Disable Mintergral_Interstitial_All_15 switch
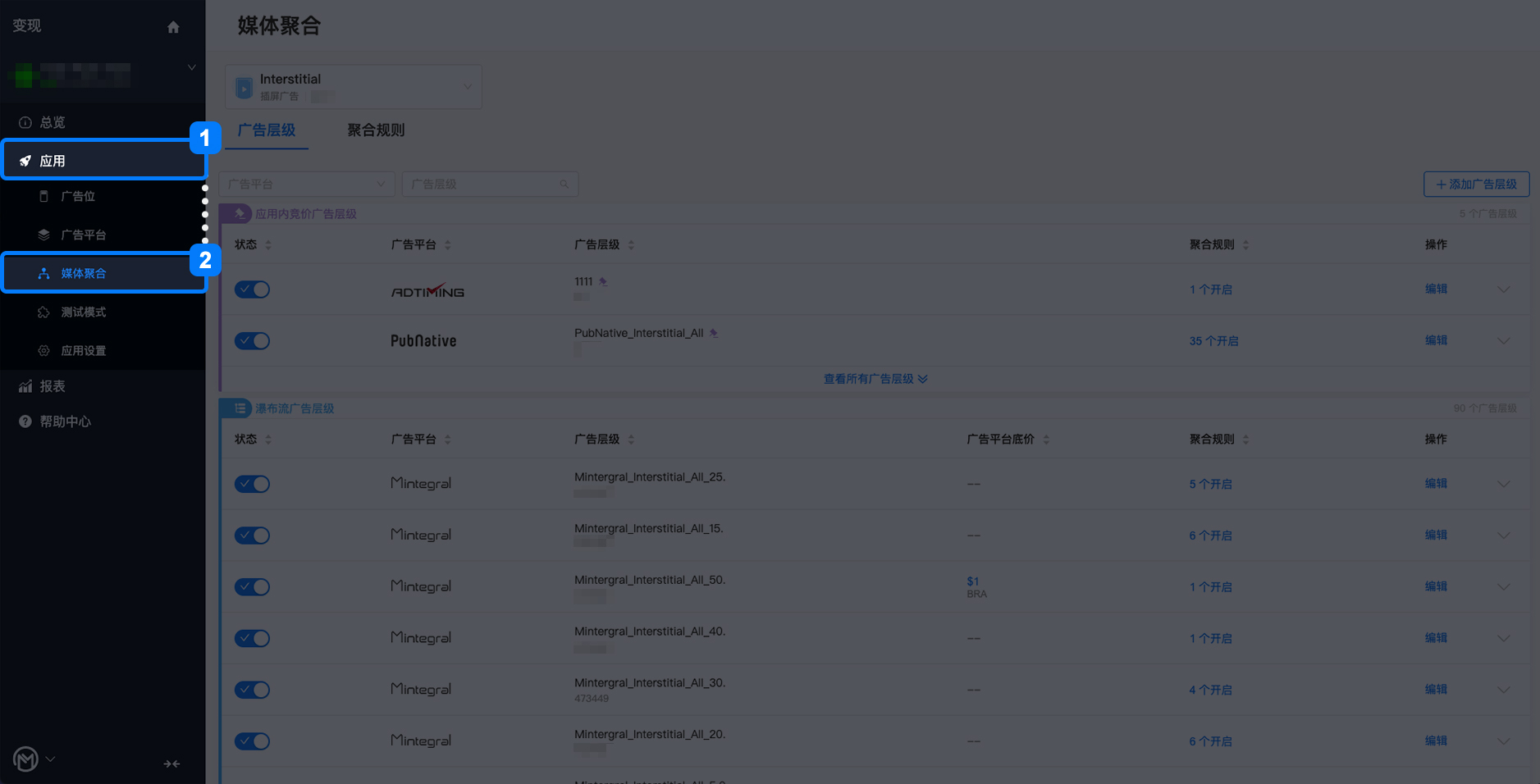 point(252,536)
